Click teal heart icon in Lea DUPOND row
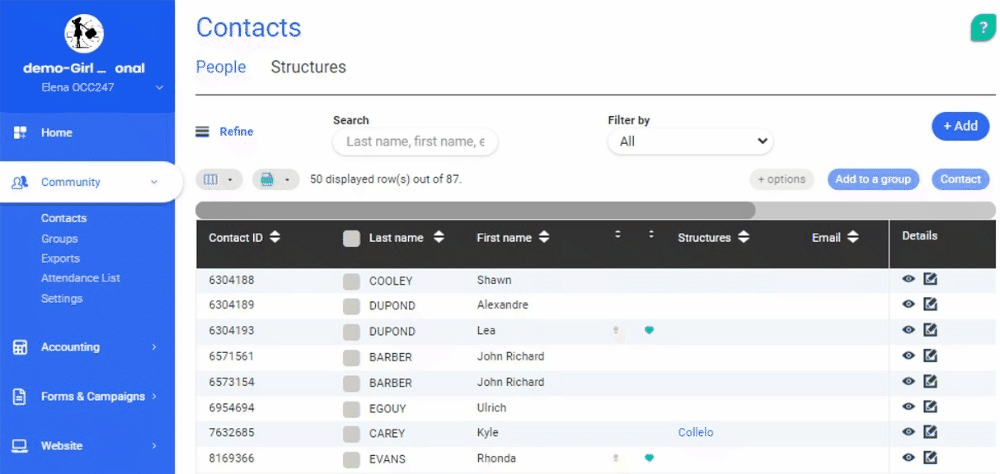This screenshot has width=1000, height=474. point(649,330)
